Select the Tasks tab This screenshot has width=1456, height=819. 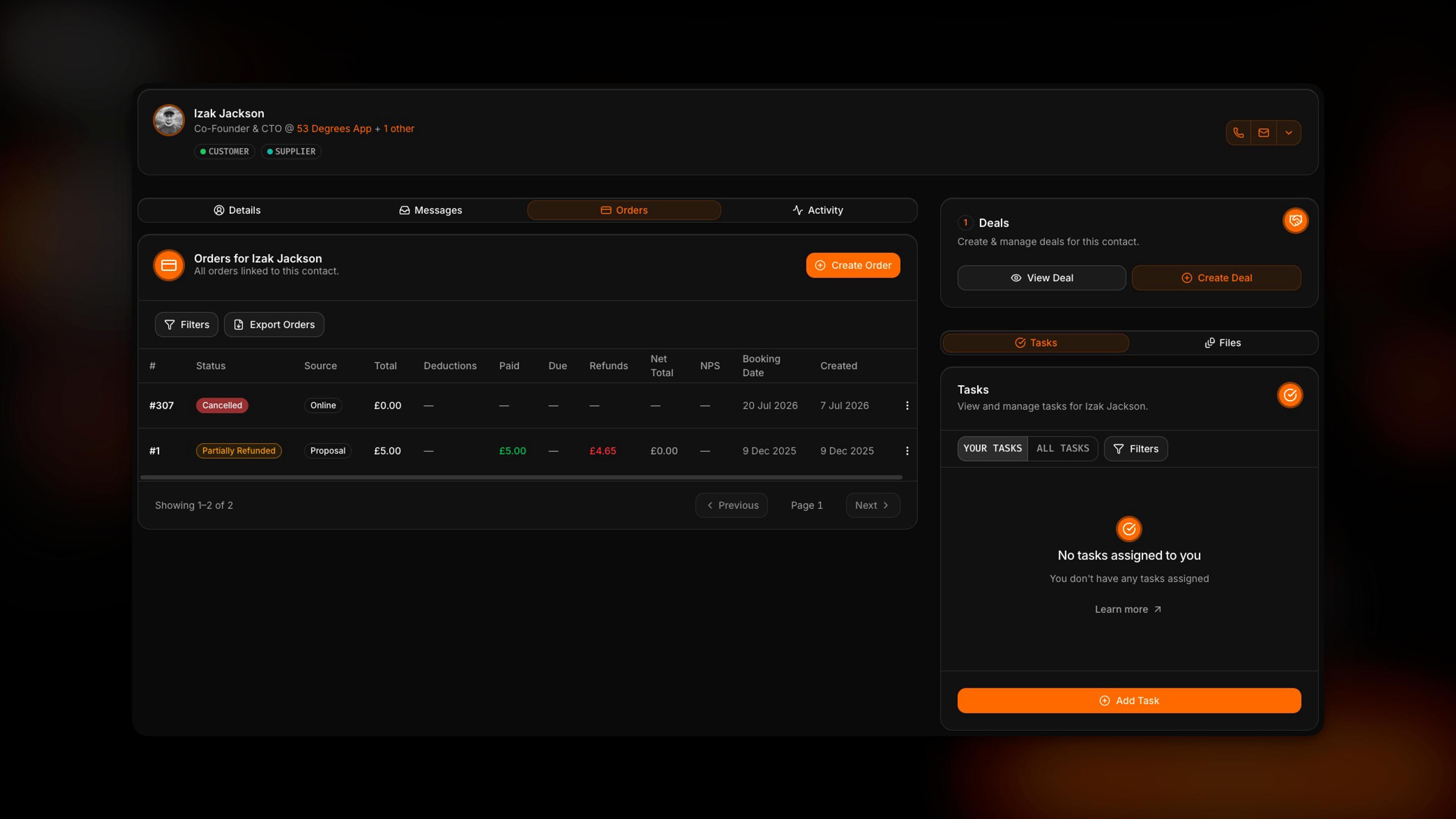1036,343
